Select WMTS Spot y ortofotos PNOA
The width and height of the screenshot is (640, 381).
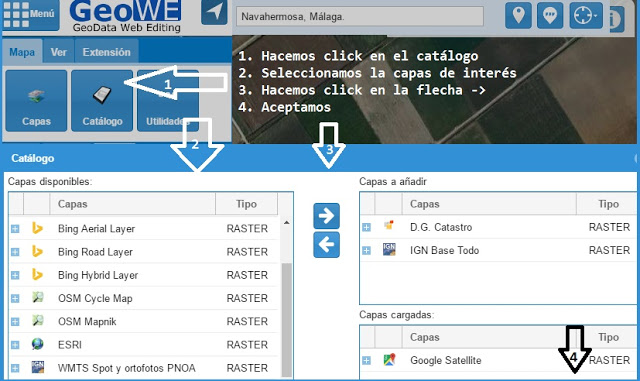[x=127, y=368]
